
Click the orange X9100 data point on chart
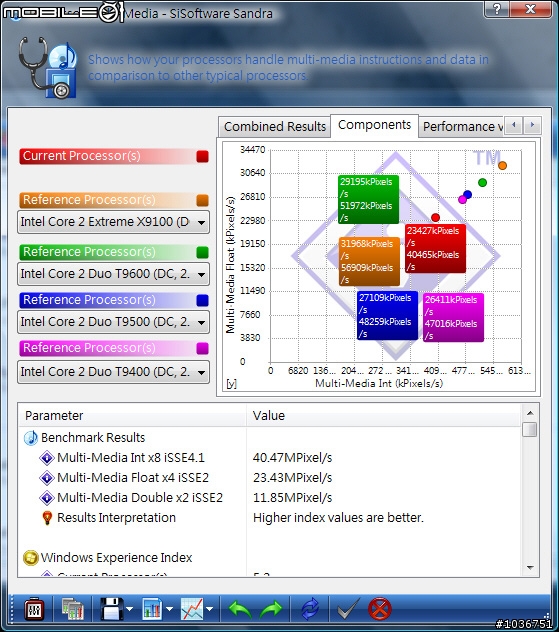coord(502,166)
